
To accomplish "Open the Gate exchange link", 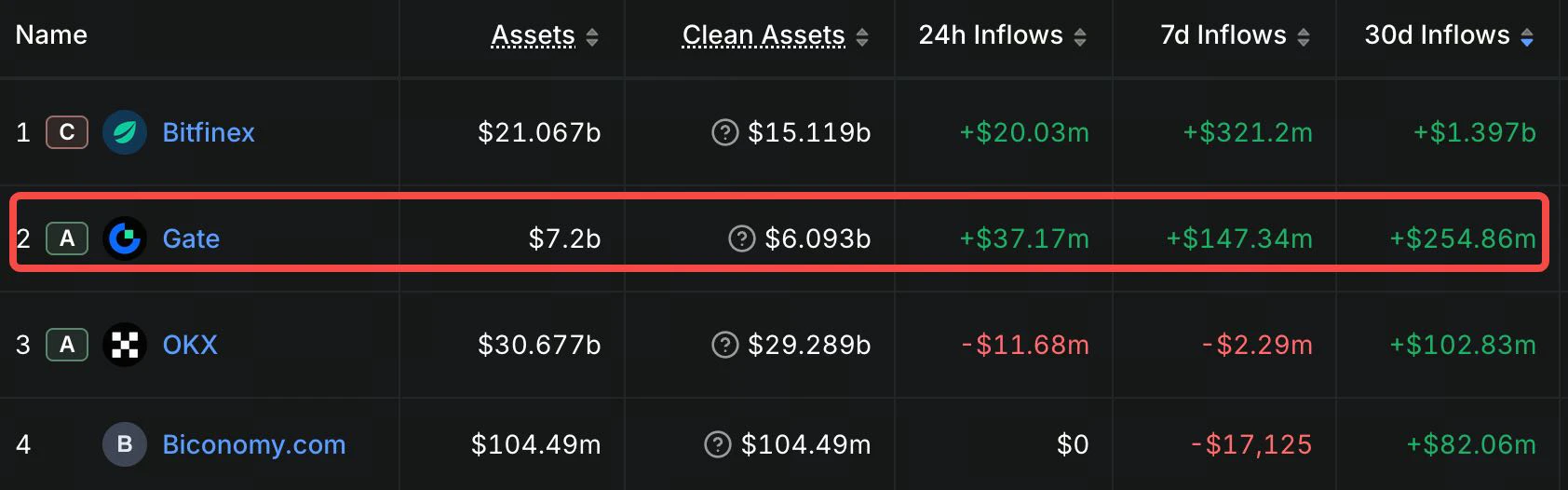I will [x=191, y=238].
